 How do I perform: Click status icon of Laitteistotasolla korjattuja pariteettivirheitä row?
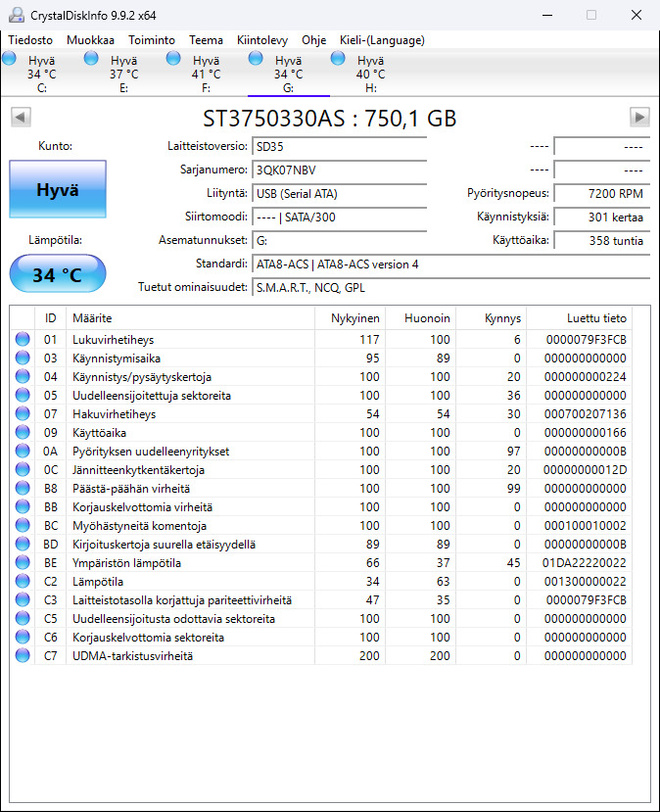point(23,600)
